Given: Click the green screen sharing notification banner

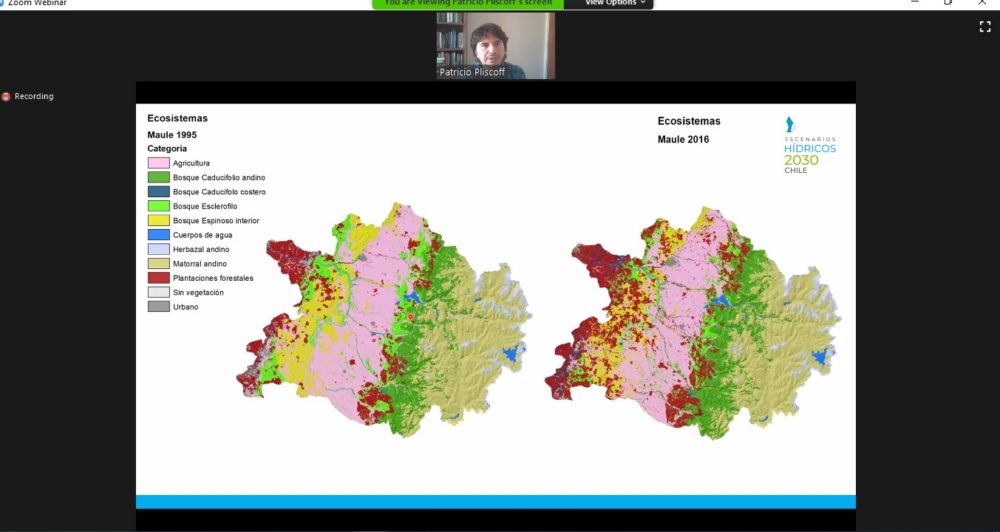Looking at the screenshot, I should click(x=468, y=4).
